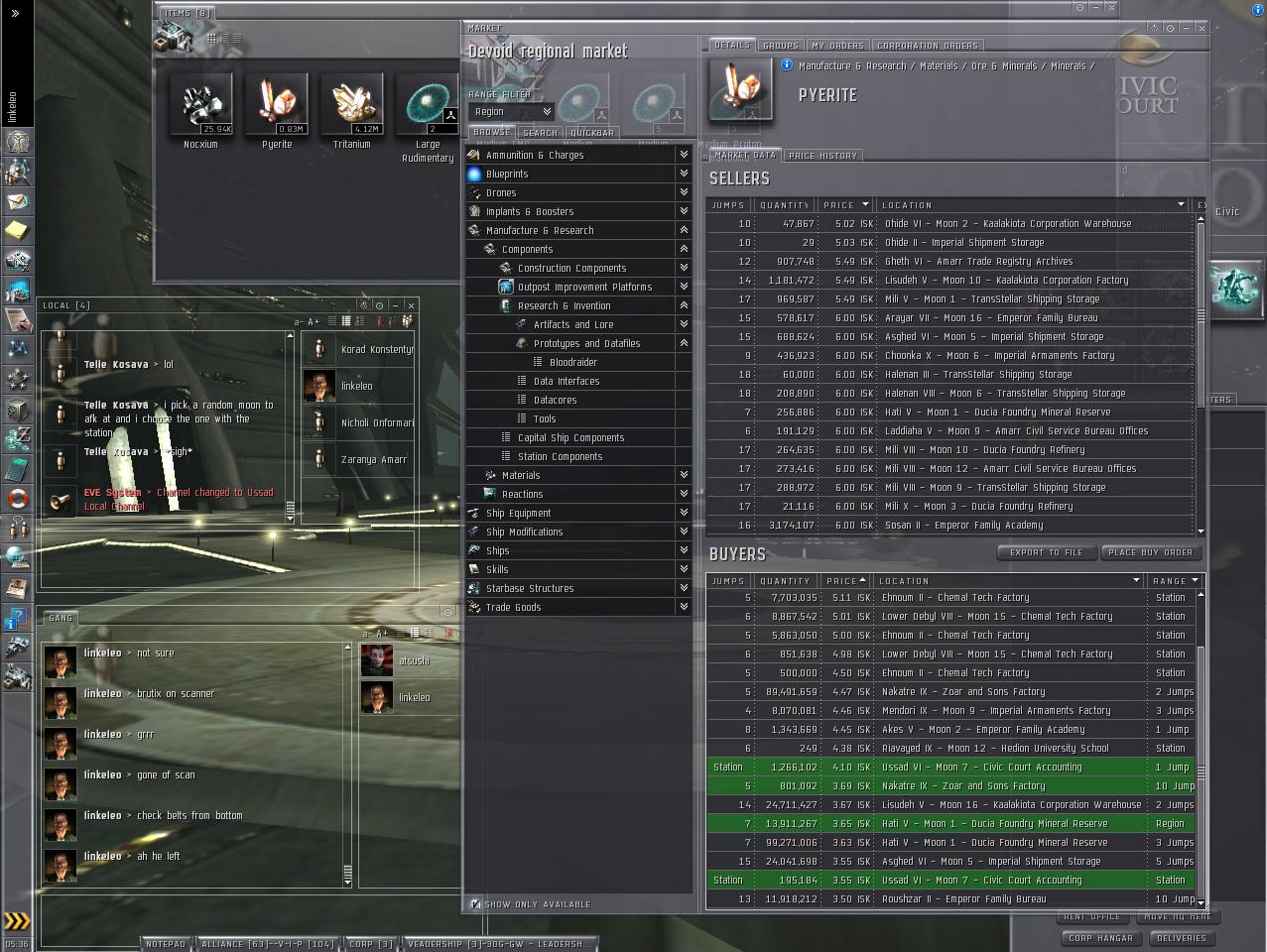This screenshot has width=1267, height=952.
Task: Switch to the Price History tab
Action: 823,156
